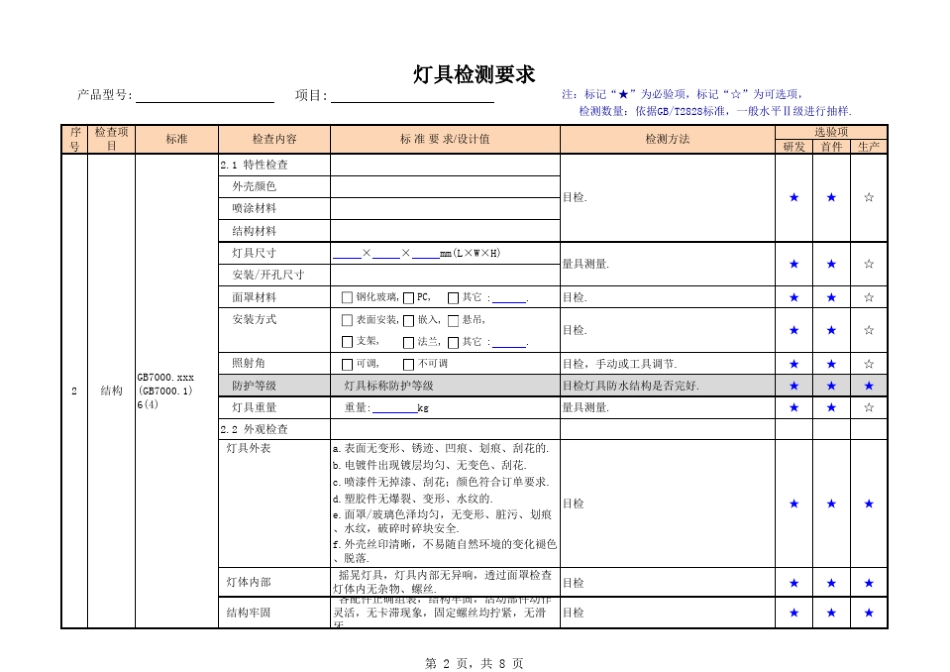Click the 产品型号 blank line field
The height and width of the screenshot is (672, 950).
pyautogui.click(x=205, y=96)
